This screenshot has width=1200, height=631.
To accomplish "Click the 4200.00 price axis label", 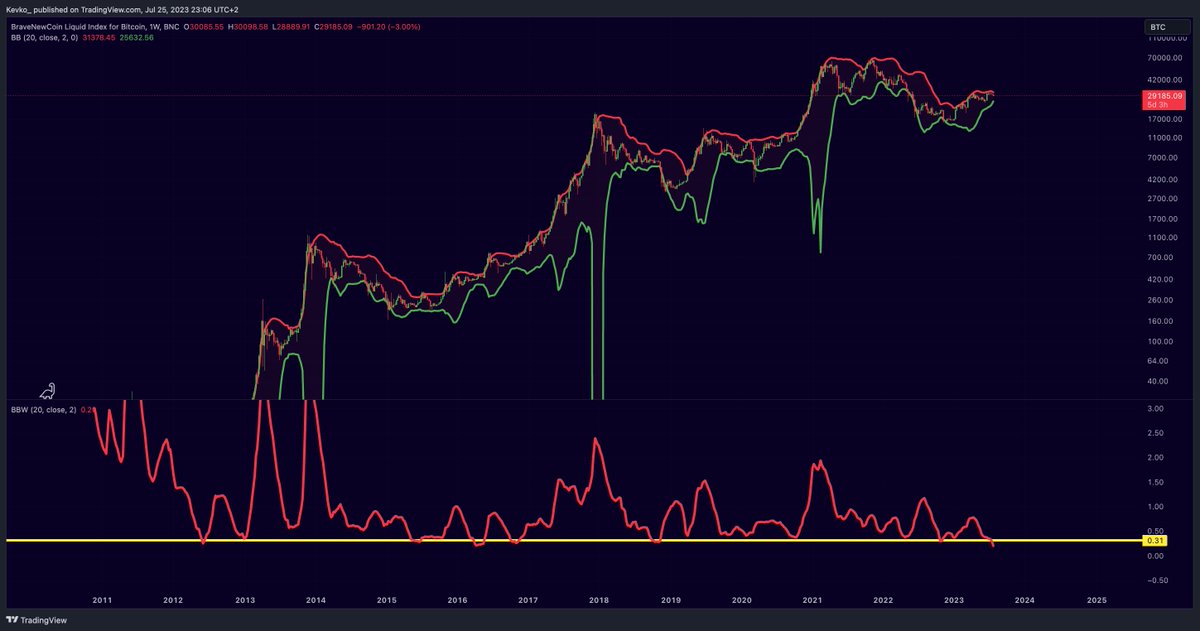I will tap(1163, 178).
